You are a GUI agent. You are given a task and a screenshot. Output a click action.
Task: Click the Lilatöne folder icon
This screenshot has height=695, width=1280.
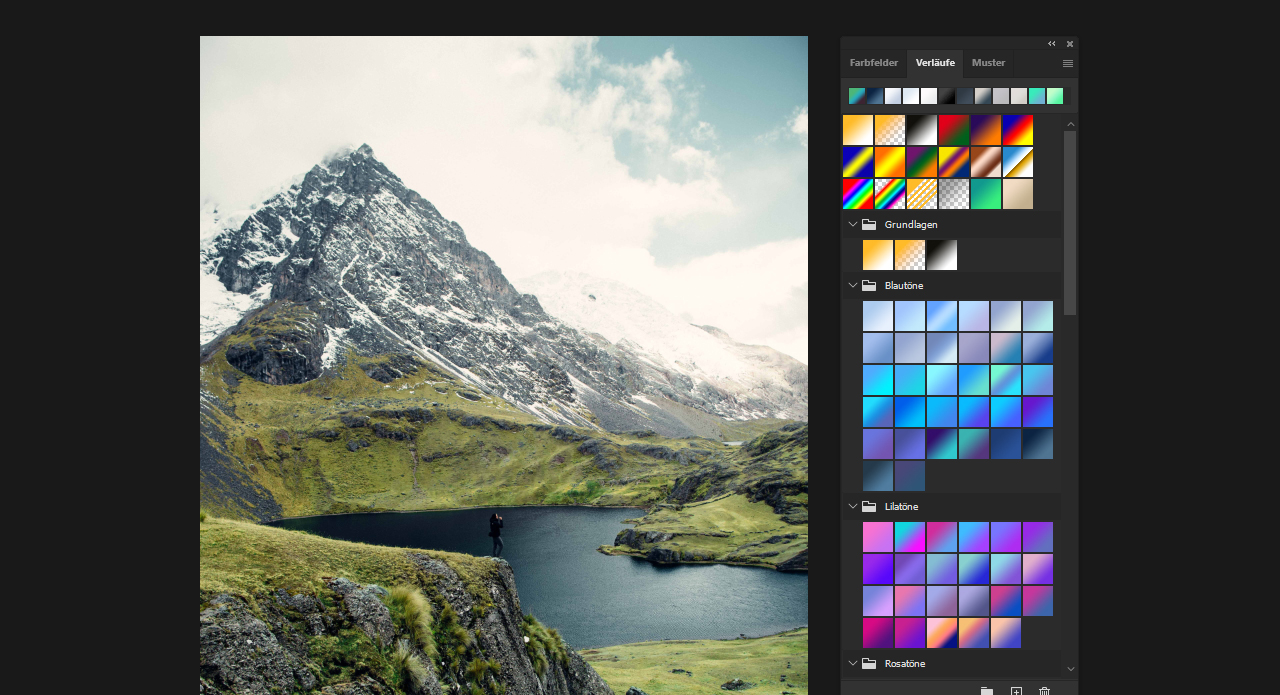(869, 507)
